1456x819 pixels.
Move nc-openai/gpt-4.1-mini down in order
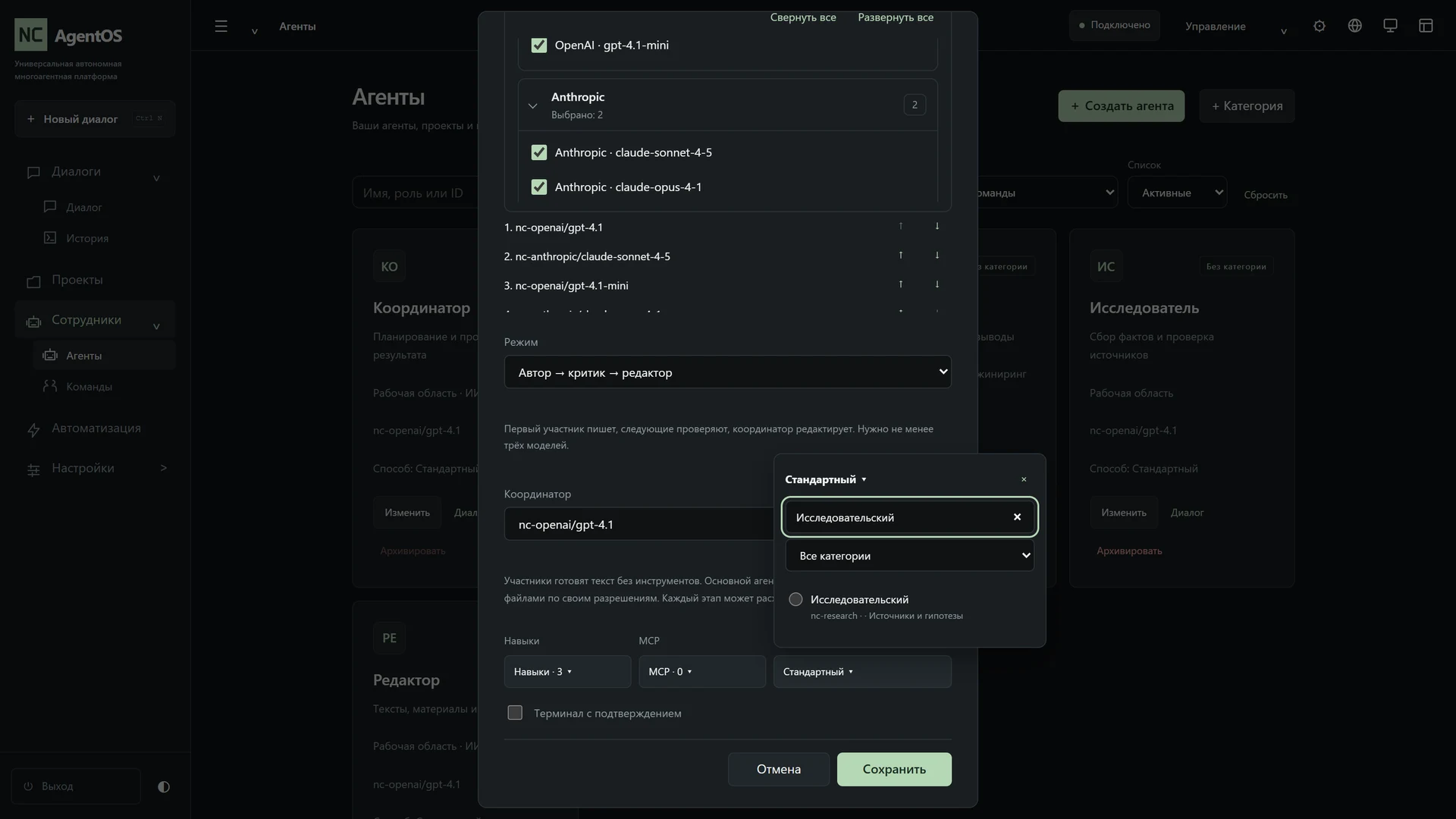[x=937, y=284]
